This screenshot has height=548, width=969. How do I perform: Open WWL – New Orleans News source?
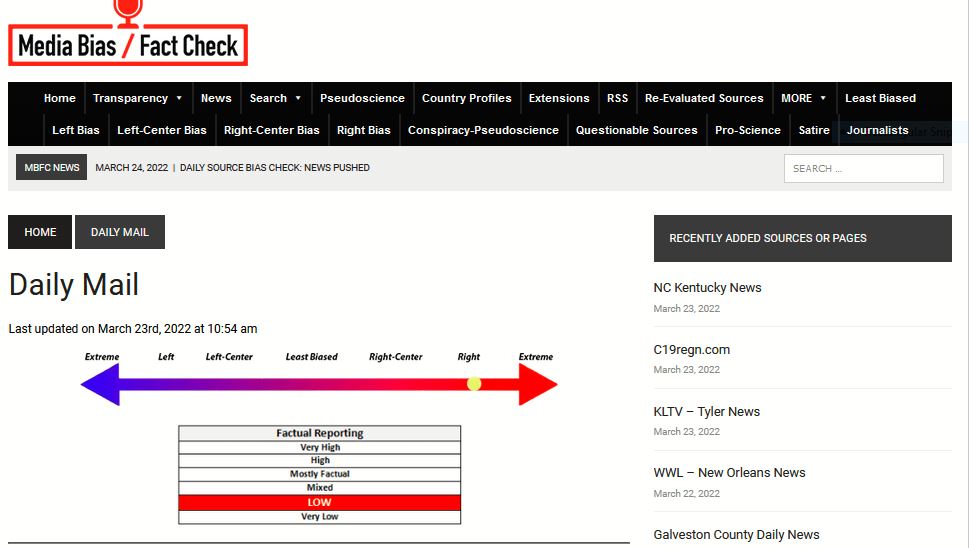tap(729, 473)
